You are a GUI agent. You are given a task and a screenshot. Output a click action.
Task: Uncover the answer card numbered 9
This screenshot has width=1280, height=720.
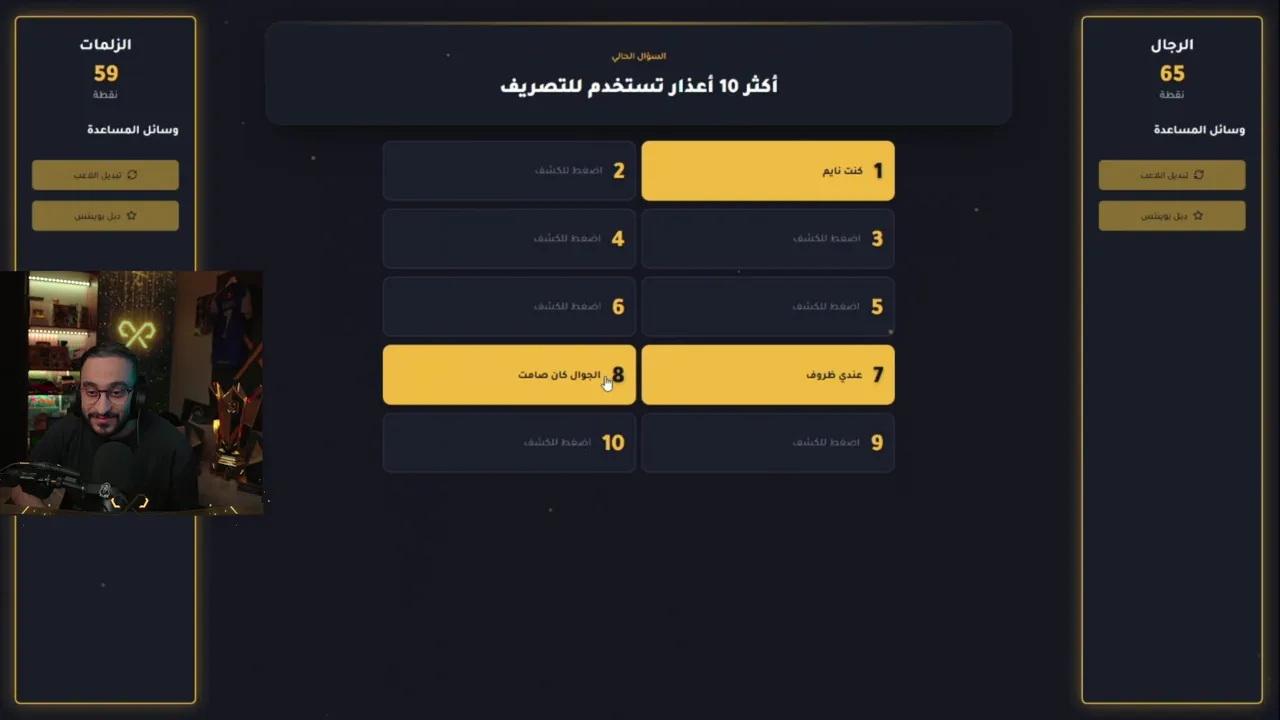tap(767, 442)
